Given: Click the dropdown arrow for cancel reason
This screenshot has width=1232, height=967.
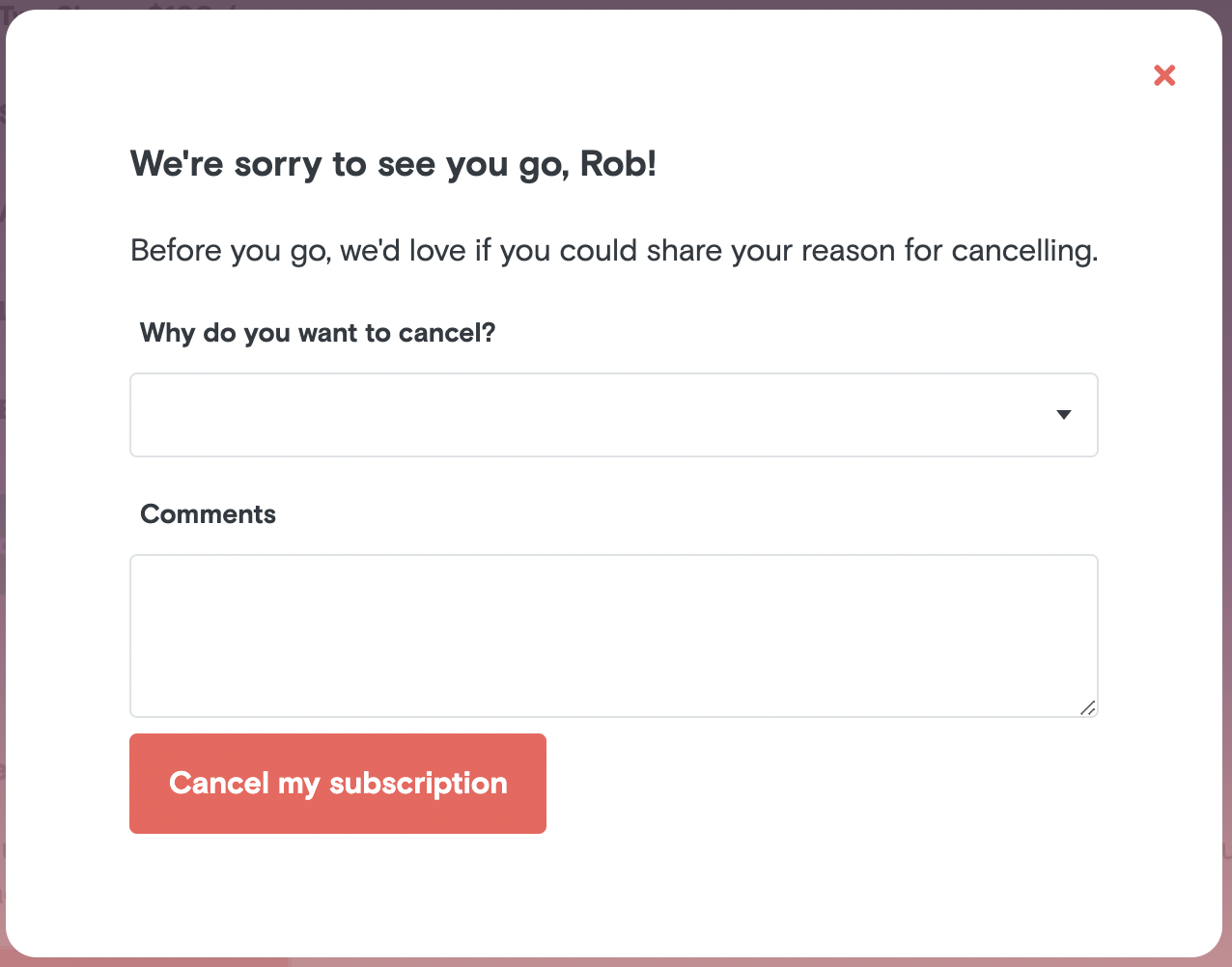Looking at the screenshot, I should click(1064, 415).
